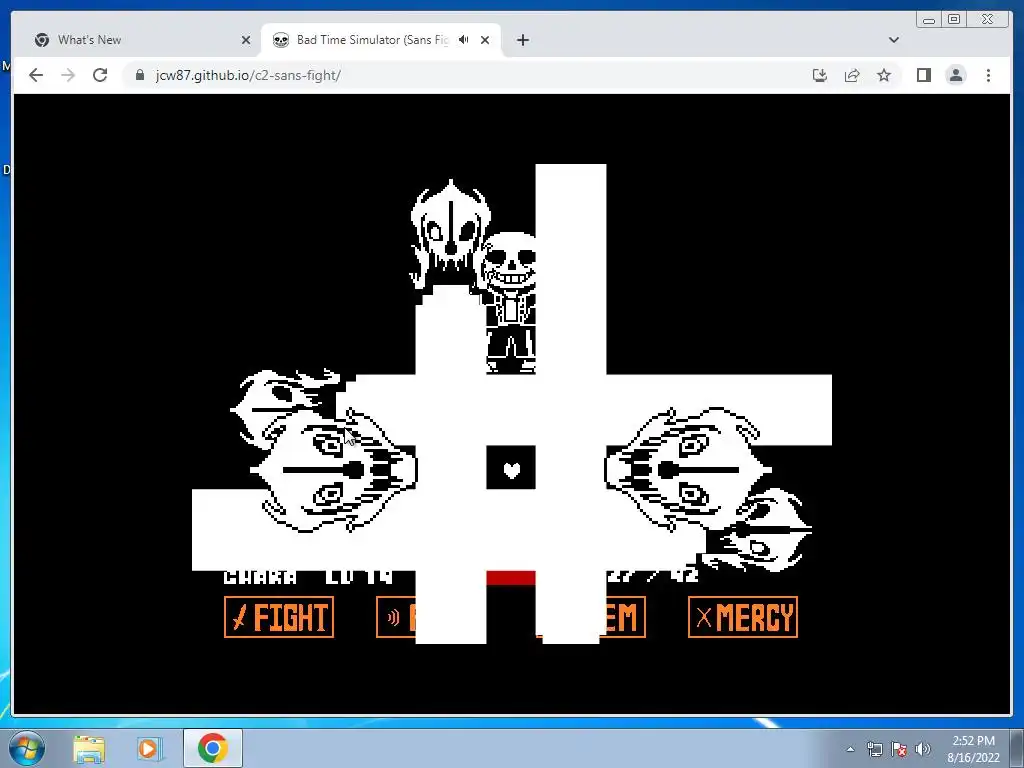View site security lock info
Screen dimensions: 1024x768
pyautogui.click(x=139, y=75)
